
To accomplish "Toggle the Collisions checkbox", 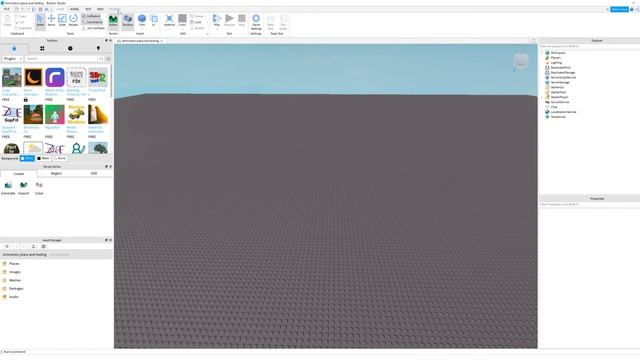I will coord(91,16).
